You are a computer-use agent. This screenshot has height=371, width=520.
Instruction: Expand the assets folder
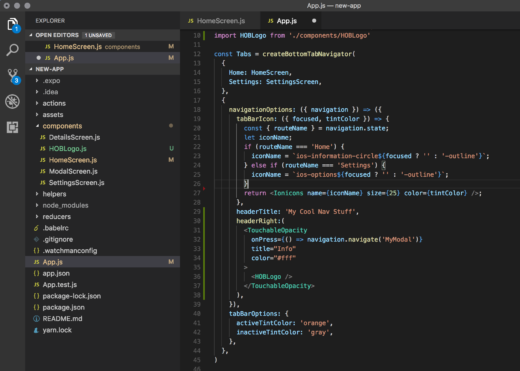coord(37,115)
